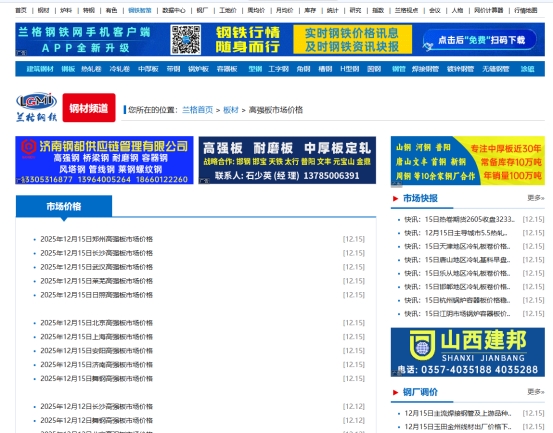Expand 更多 next to 市场快报

536,198
